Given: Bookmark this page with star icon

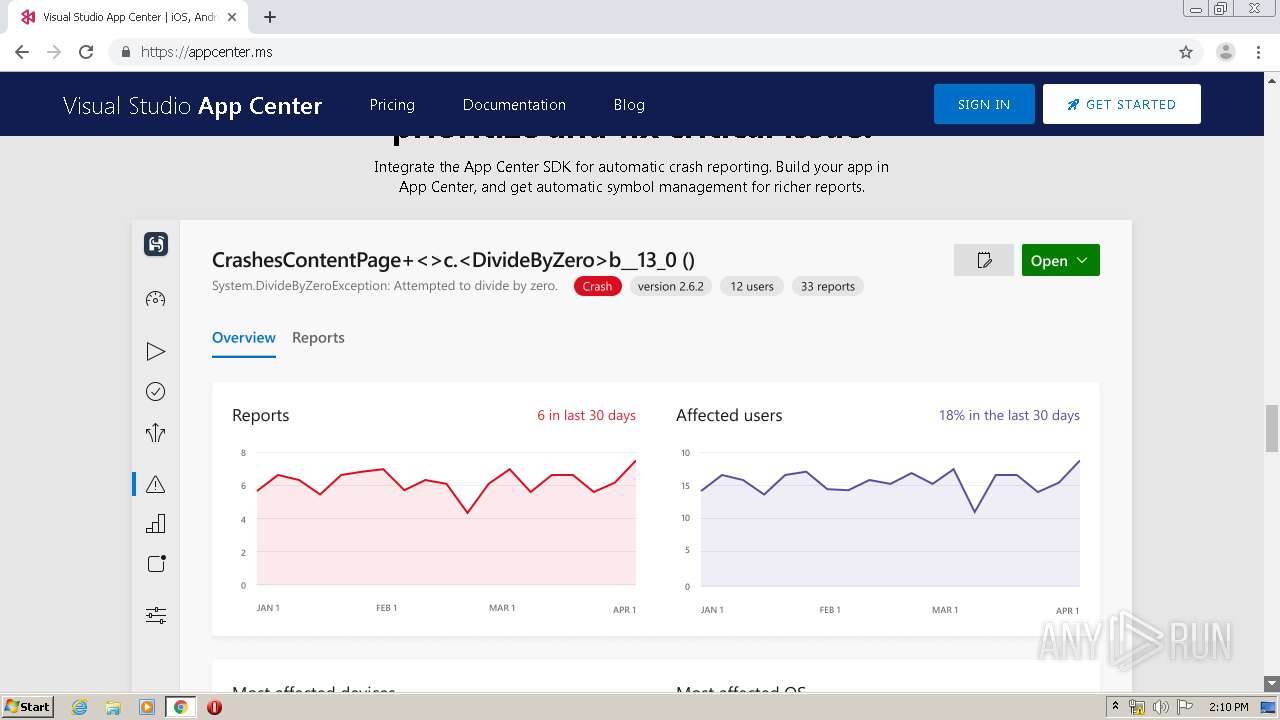Looking at the screenshot, I should (x=1186, y=52).
